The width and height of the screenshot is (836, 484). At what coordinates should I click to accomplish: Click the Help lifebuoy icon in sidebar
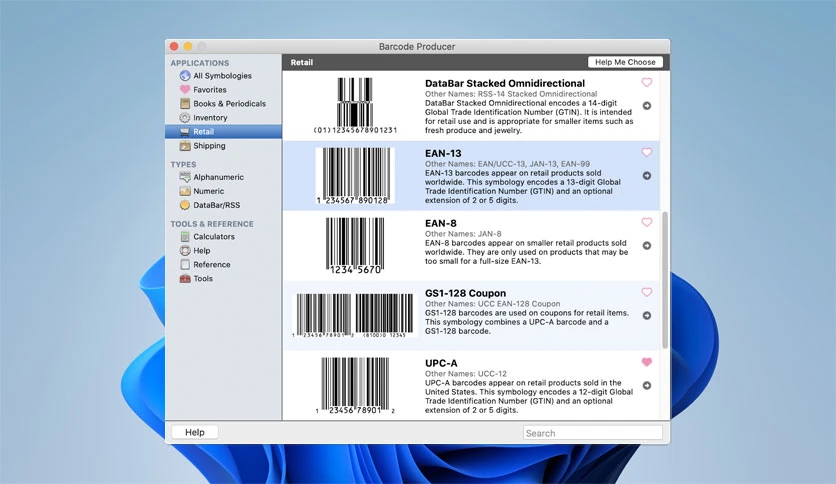coord(185,251)
